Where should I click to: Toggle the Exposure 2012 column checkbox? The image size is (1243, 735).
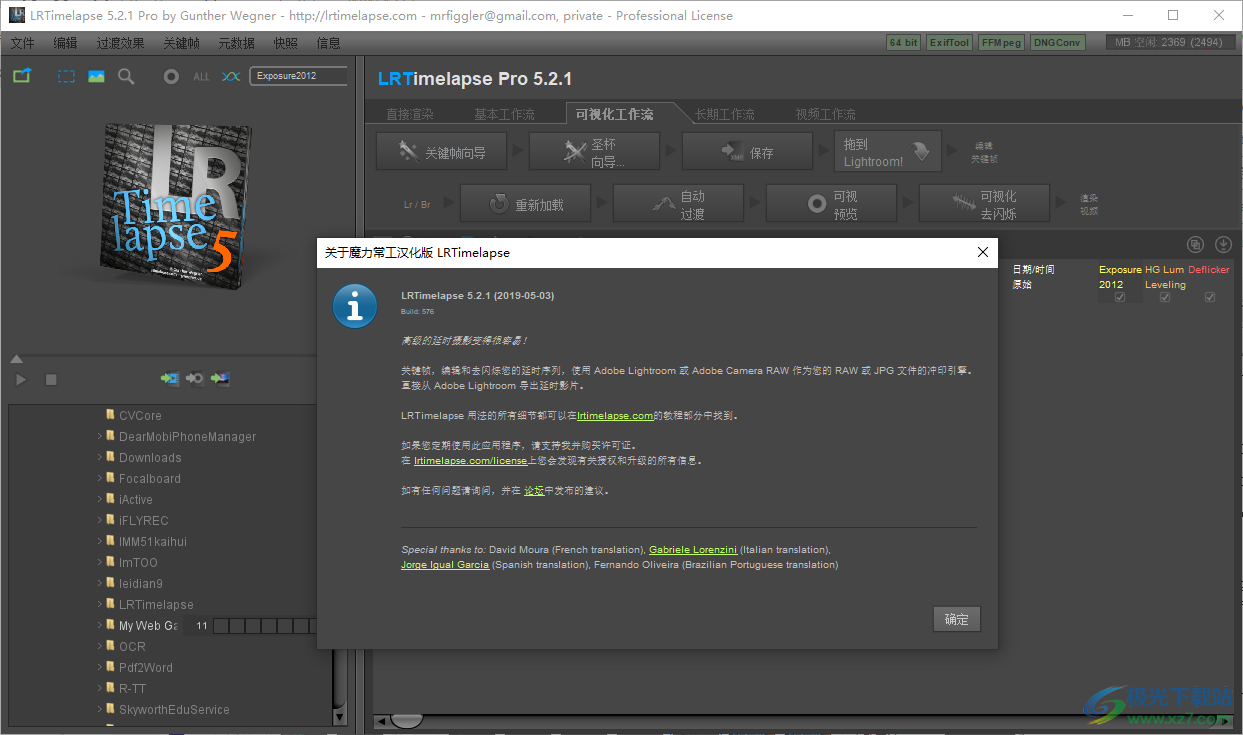[x=1120, y=297]
